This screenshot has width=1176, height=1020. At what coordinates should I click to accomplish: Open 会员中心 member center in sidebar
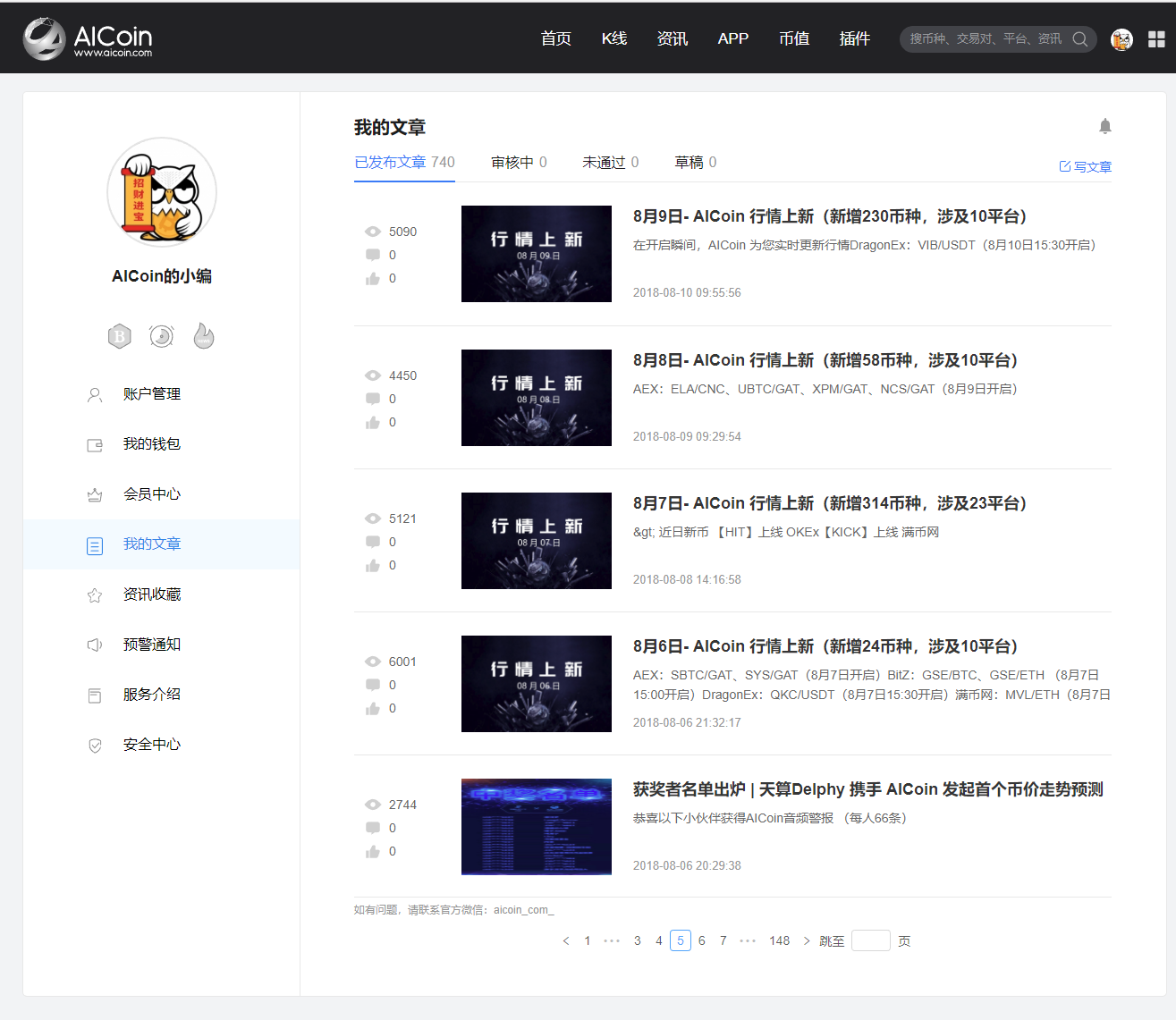[152, 493]
